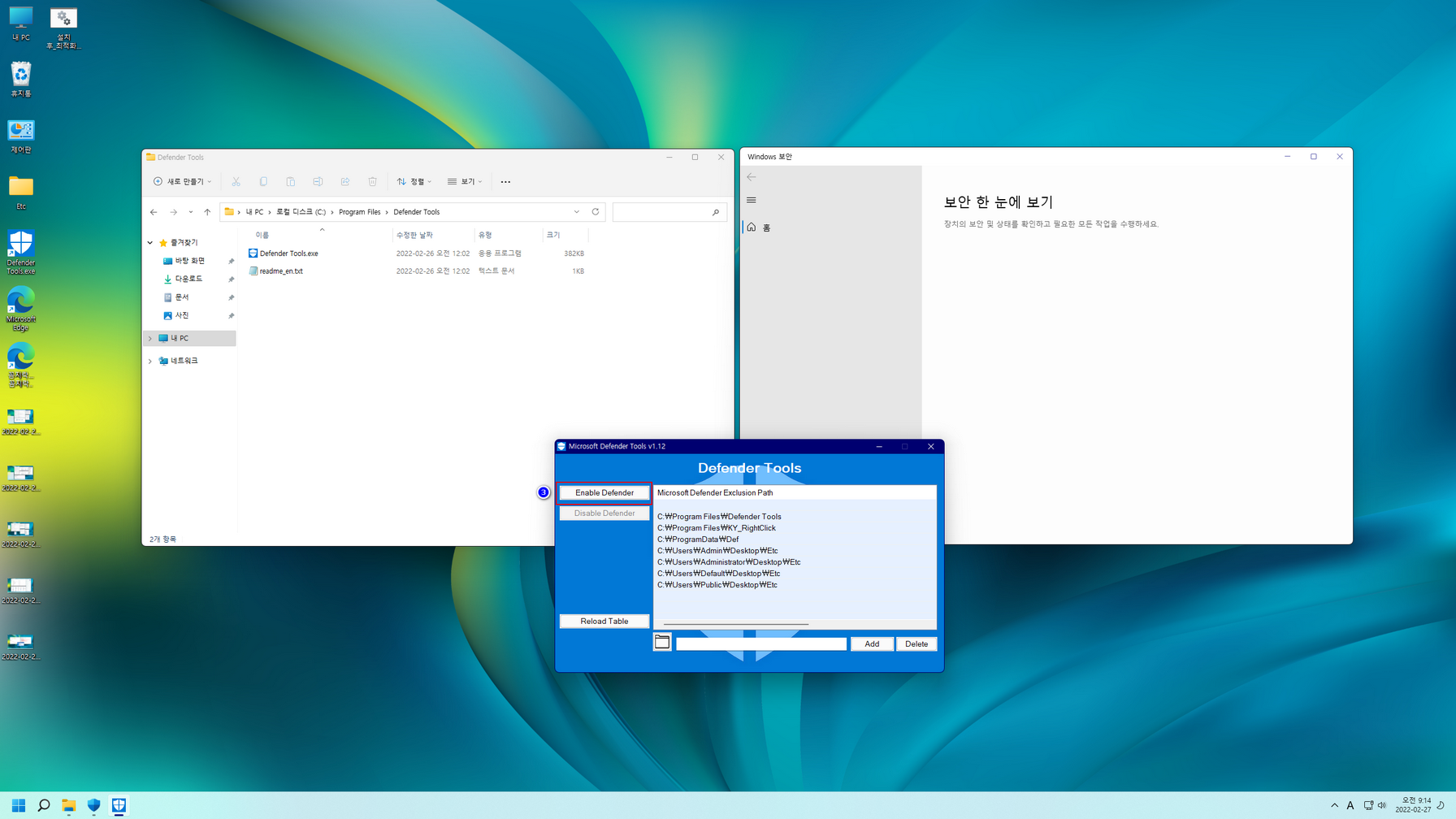Click the exclusion list horizontal scrollbar
The width and height of the screenshot is (1456, 819).
pos(736,624)
